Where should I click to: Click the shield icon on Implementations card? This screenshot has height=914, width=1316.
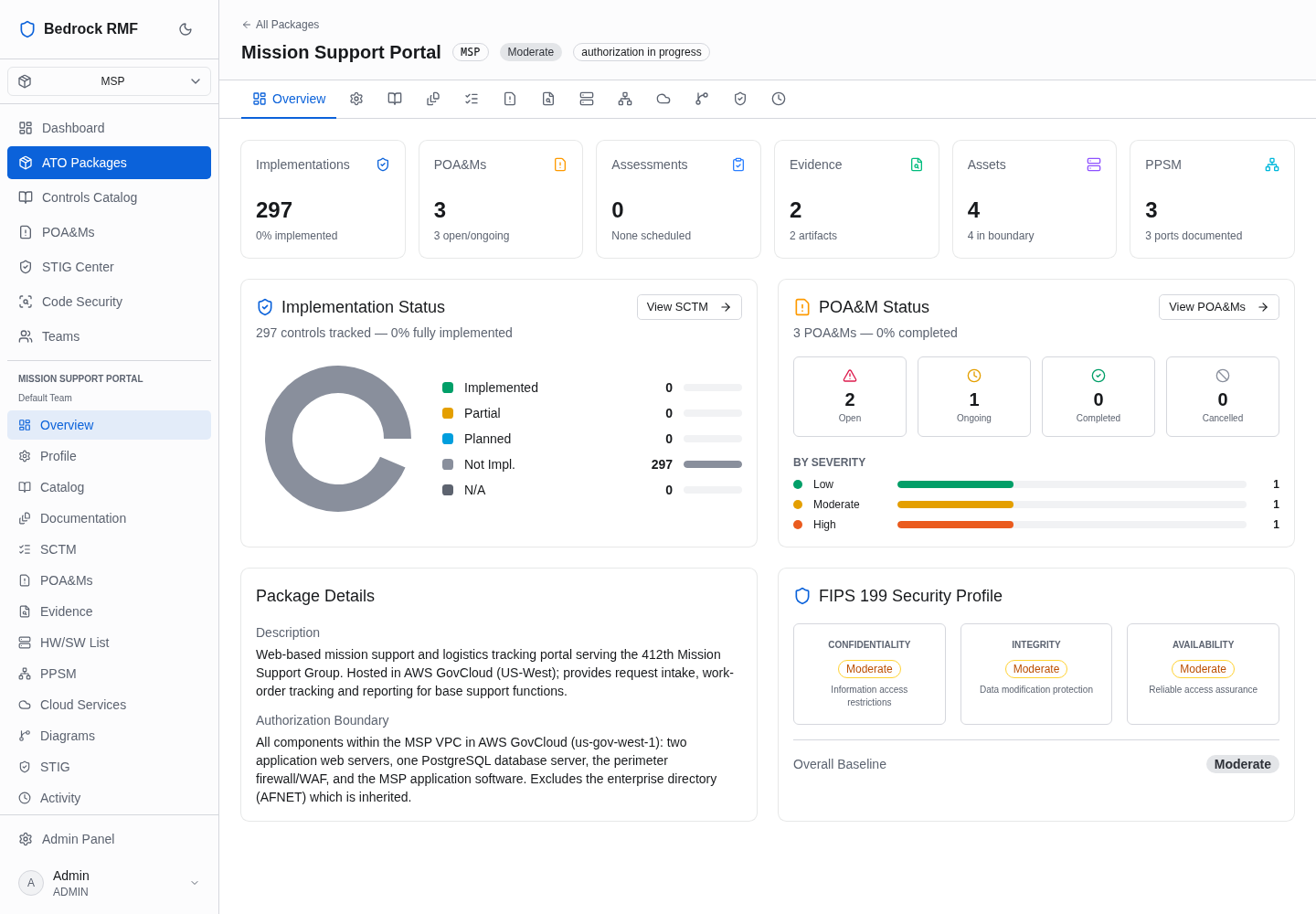tap(383, 165)
